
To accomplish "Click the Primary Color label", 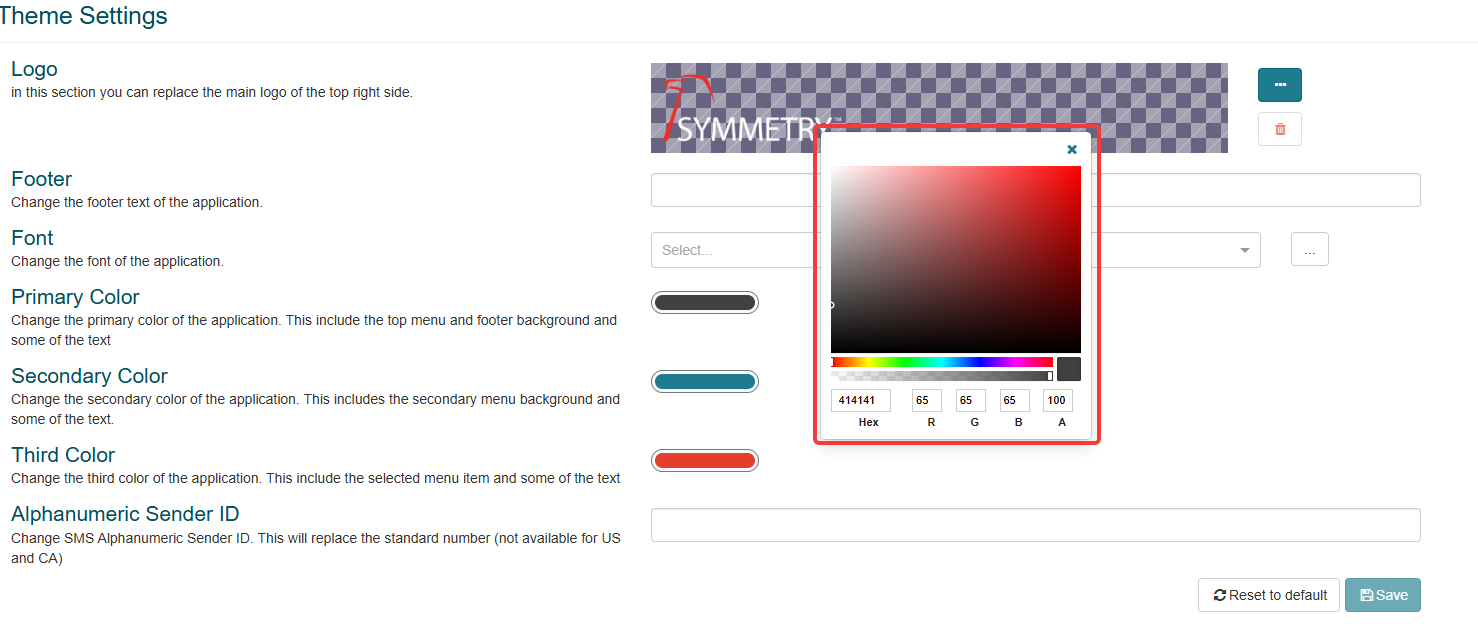I will point(75,297).
